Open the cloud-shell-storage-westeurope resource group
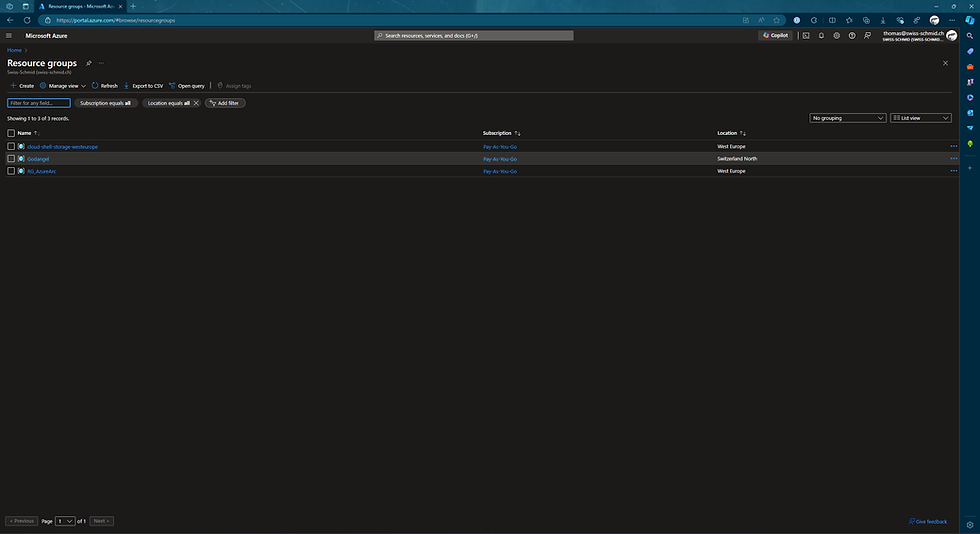980x534 pixels. (62, 146)
